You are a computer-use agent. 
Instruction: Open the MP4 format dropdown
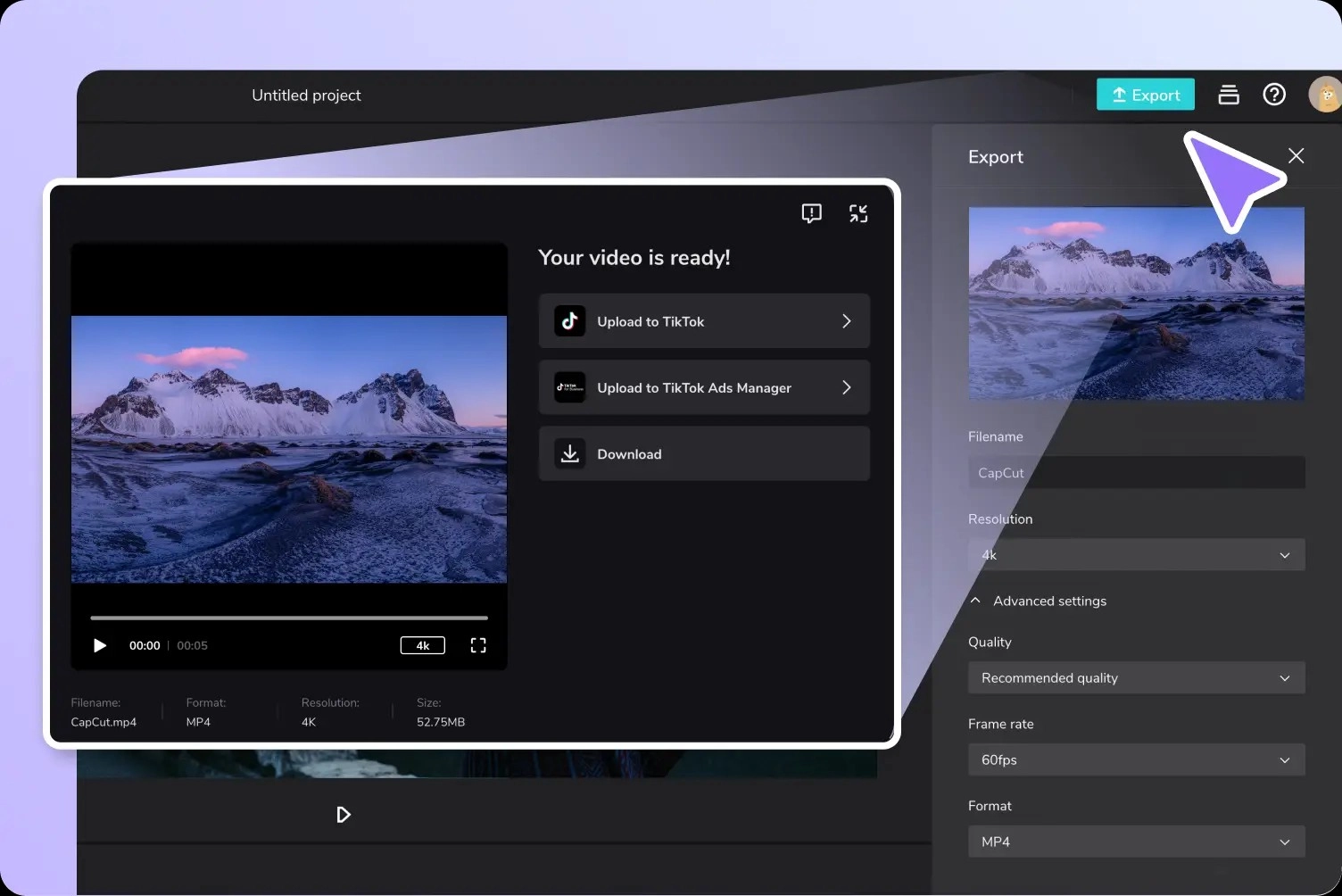(x=1136, y=842)
